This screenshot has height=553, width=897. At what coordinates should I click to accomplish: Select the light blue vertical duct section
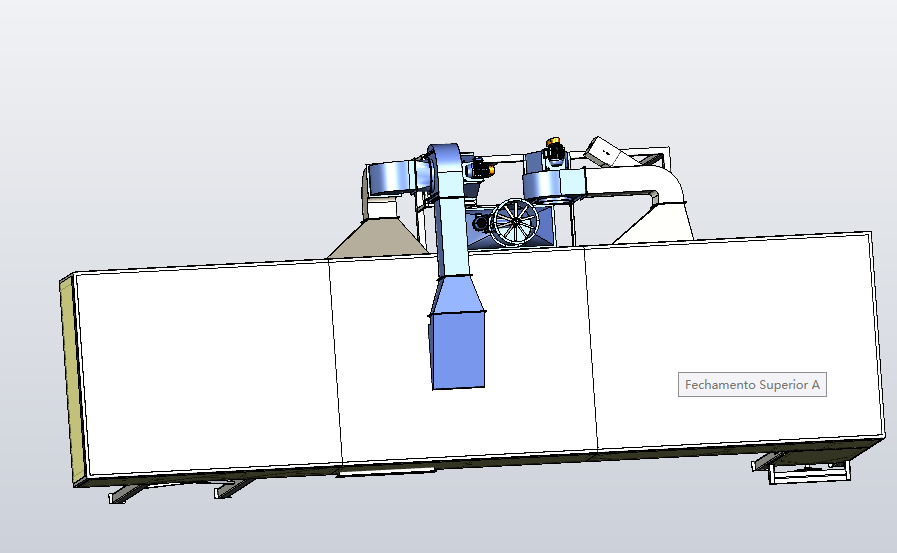click(x=453, y=237)
